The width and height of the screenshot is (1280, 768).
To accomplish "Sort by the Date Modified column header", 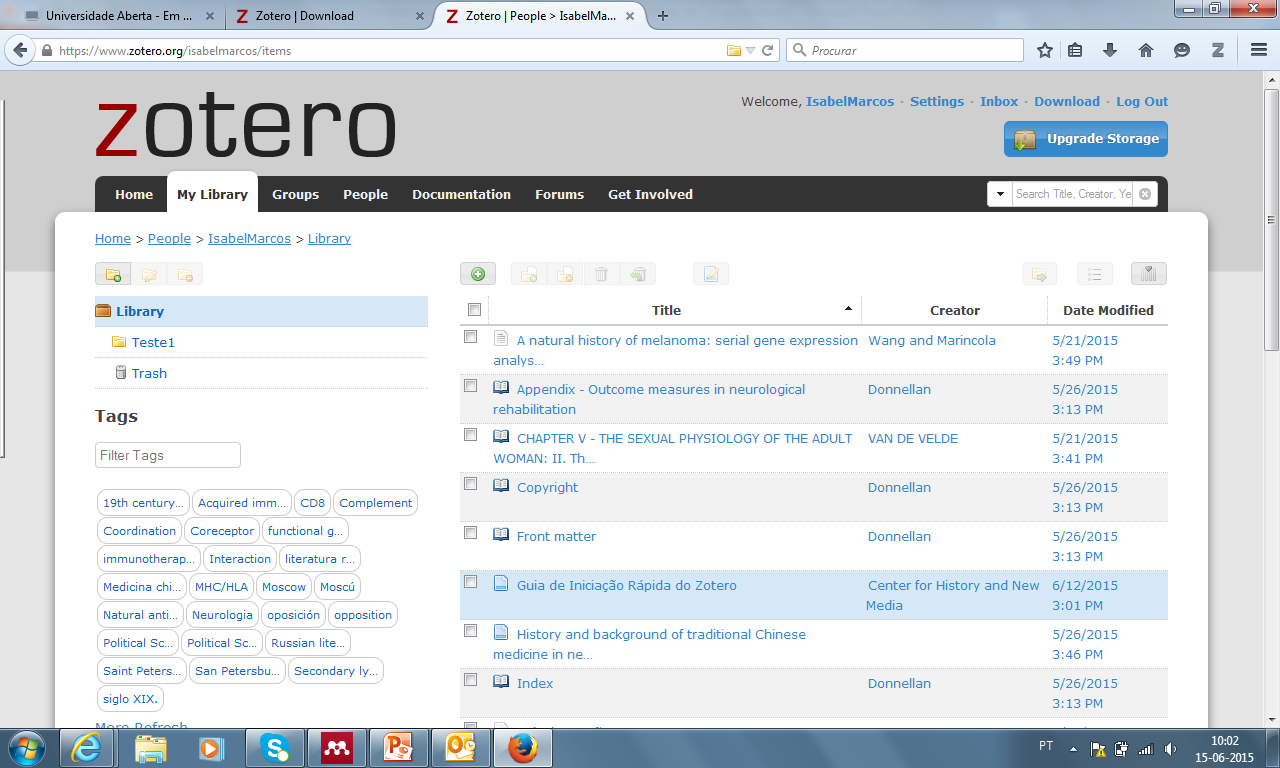I will [1108, 310].
